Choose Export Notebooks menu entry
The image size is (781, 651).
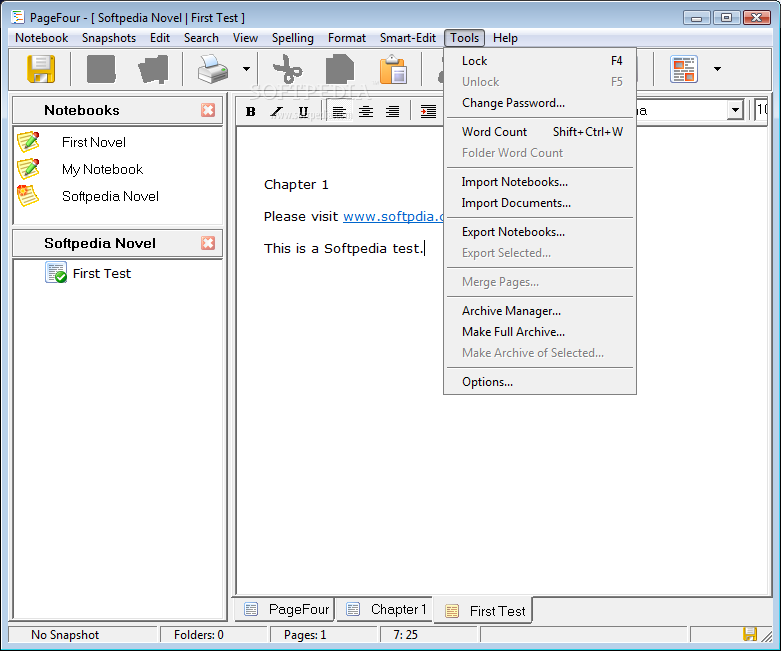[540, 232]
